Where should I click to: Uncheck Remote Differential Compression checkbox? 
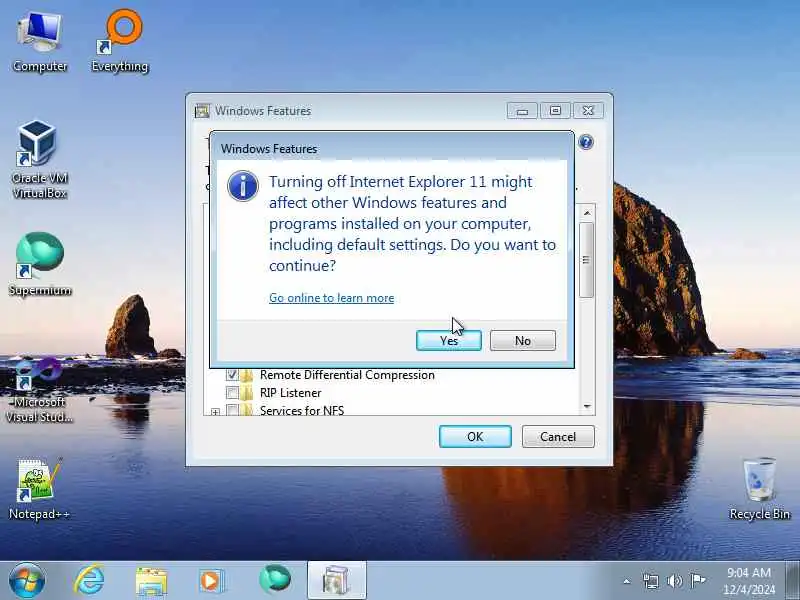click(x=232, y=375)
